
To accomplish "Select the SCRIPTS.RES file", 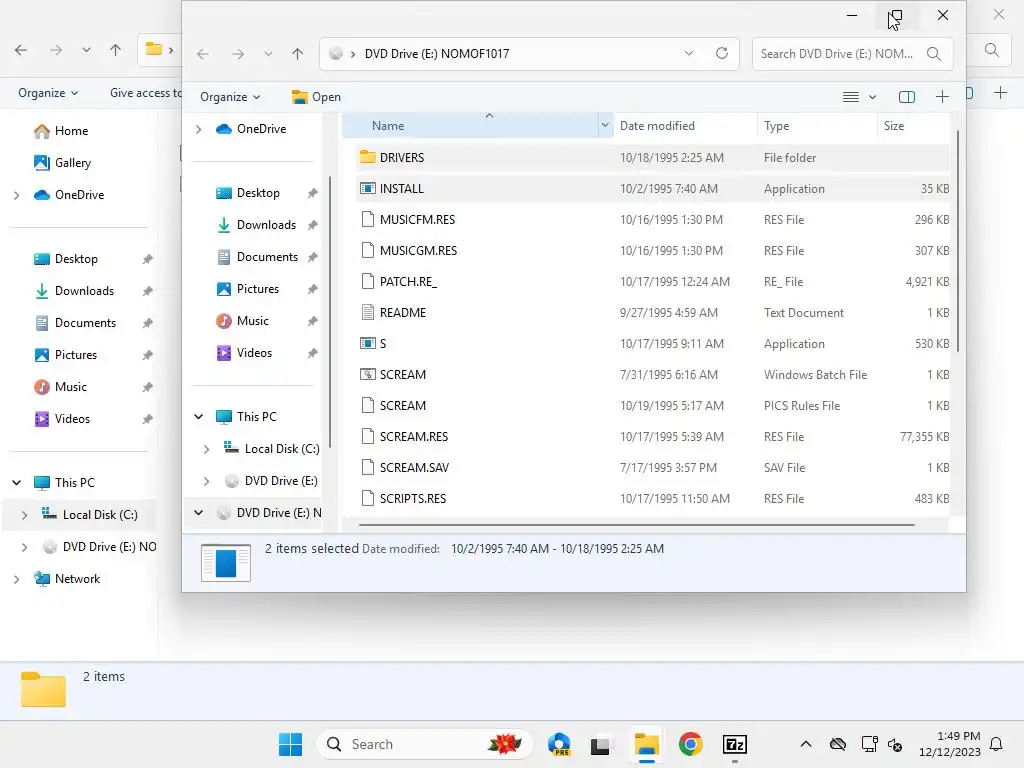I will (652, 499).
